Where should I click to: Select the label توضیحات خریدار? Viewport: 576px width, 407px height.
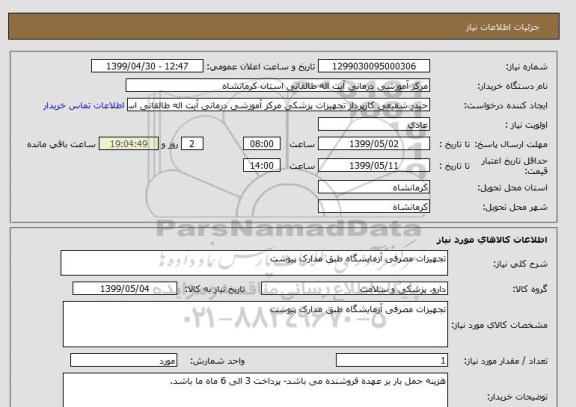(x=517, y=397)
